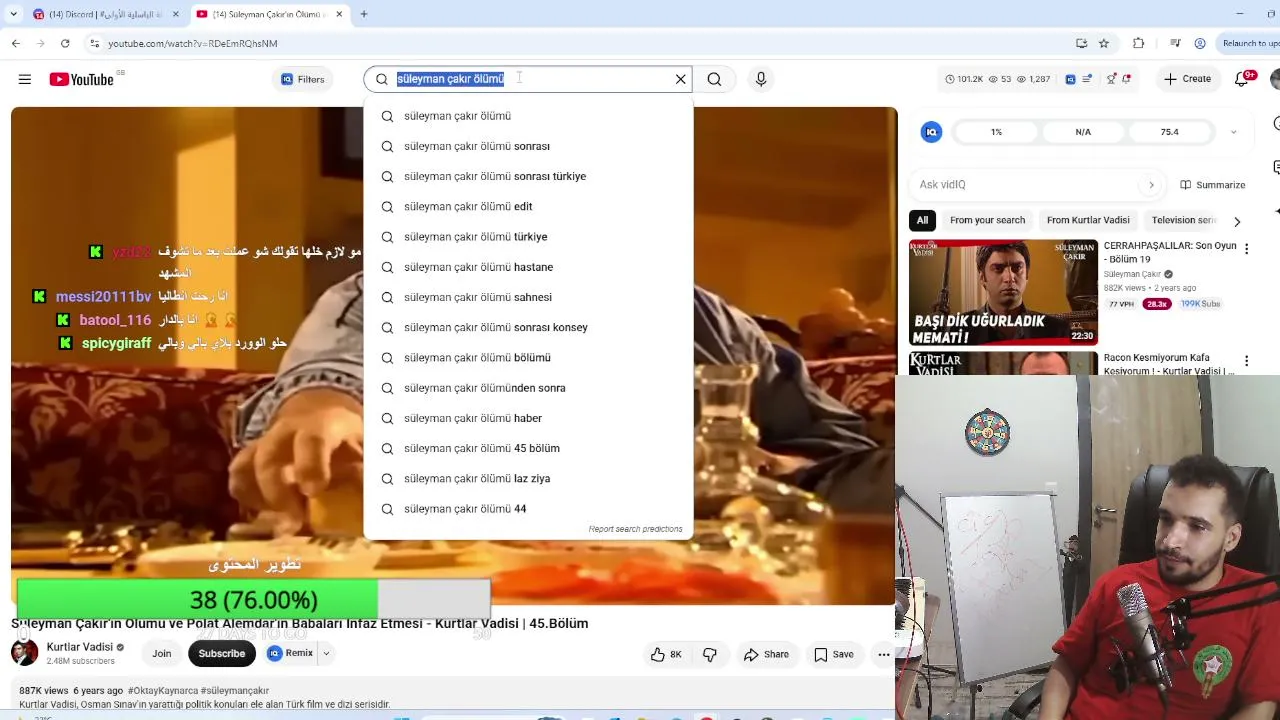Image resolution: width=1280 pixels, height=720 pixels.
Task: Open the vidIQ list icon in stats bar
Action: click(1087, 79)
